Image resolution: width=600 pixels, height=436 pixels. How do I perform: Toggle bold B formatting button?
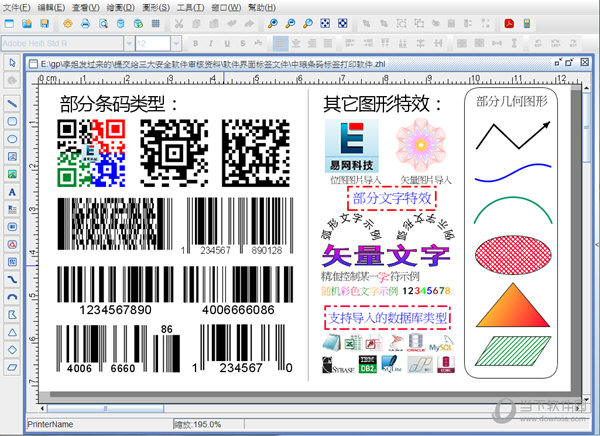pos(196,44)
